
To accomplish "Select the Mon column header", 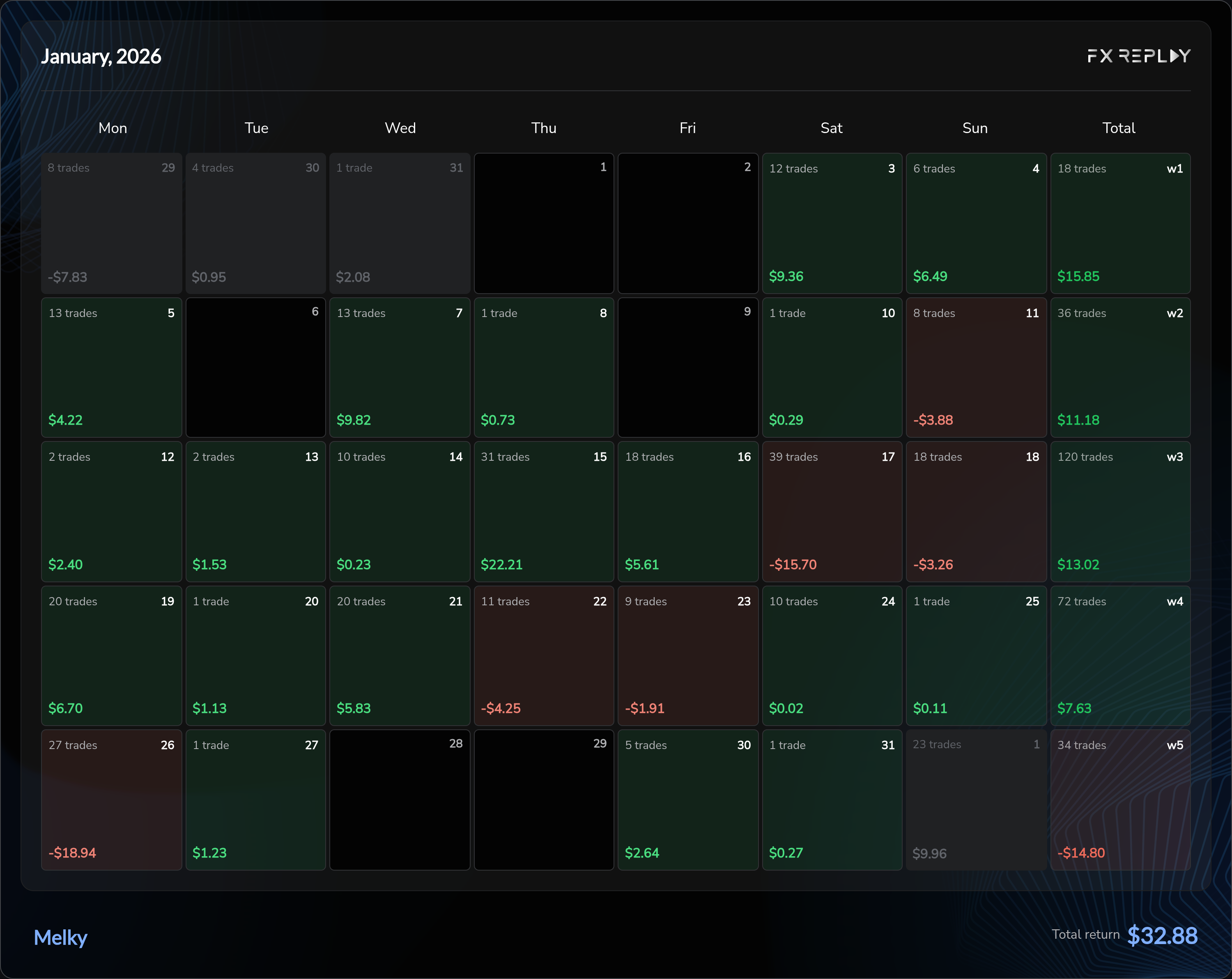I will point(113,128).
